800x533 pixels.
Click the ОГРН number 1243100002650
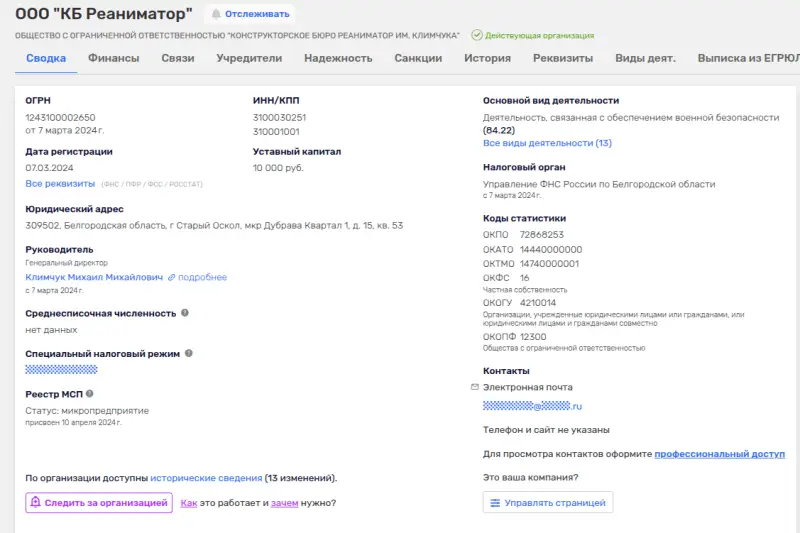tap(60, 117)
